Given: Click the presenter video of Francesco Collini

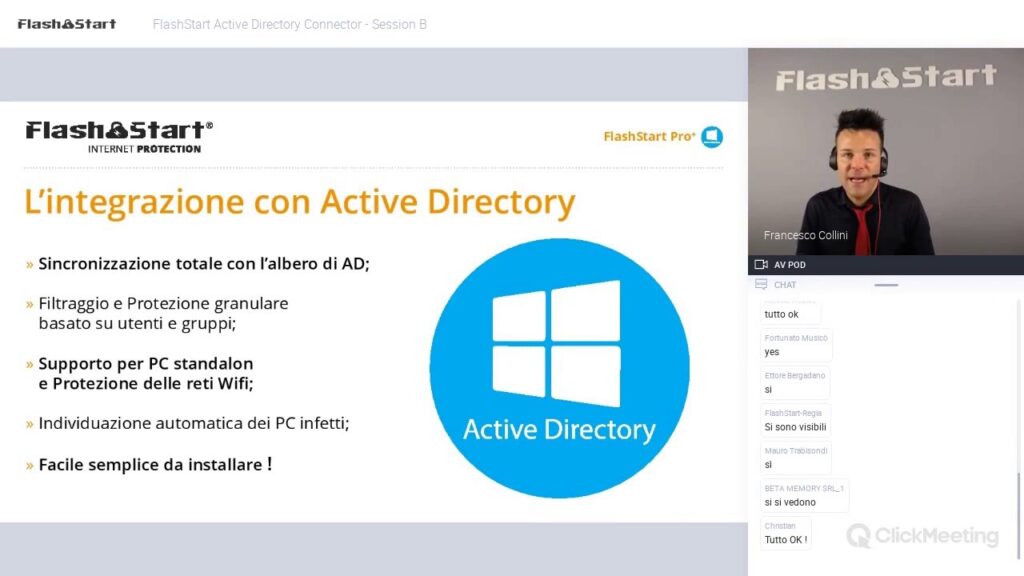Looking at the screenshot, I should [x=886, y=152].
